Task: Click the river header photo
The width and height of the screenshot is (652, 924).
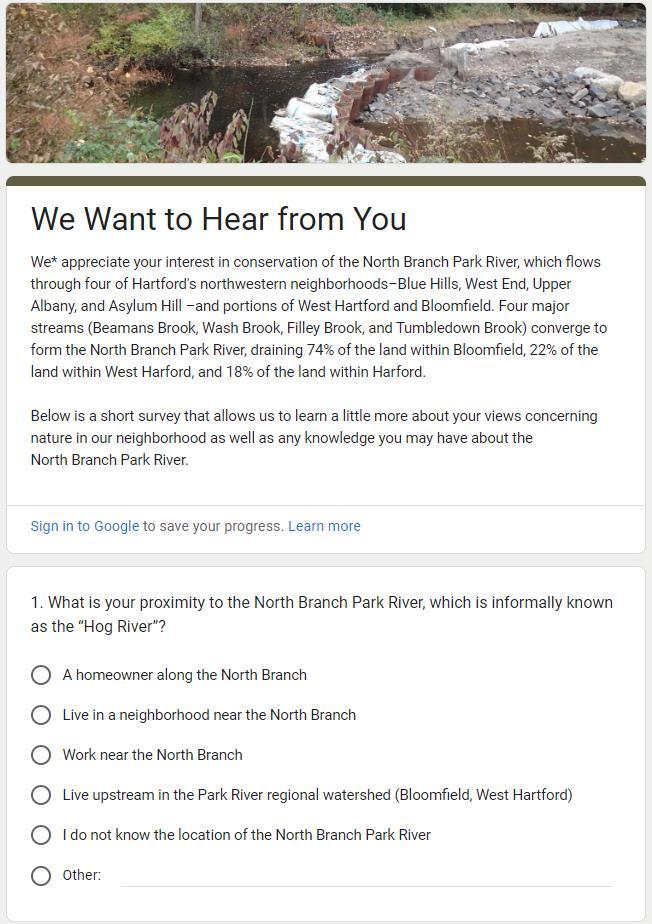Action: (326, 82)
